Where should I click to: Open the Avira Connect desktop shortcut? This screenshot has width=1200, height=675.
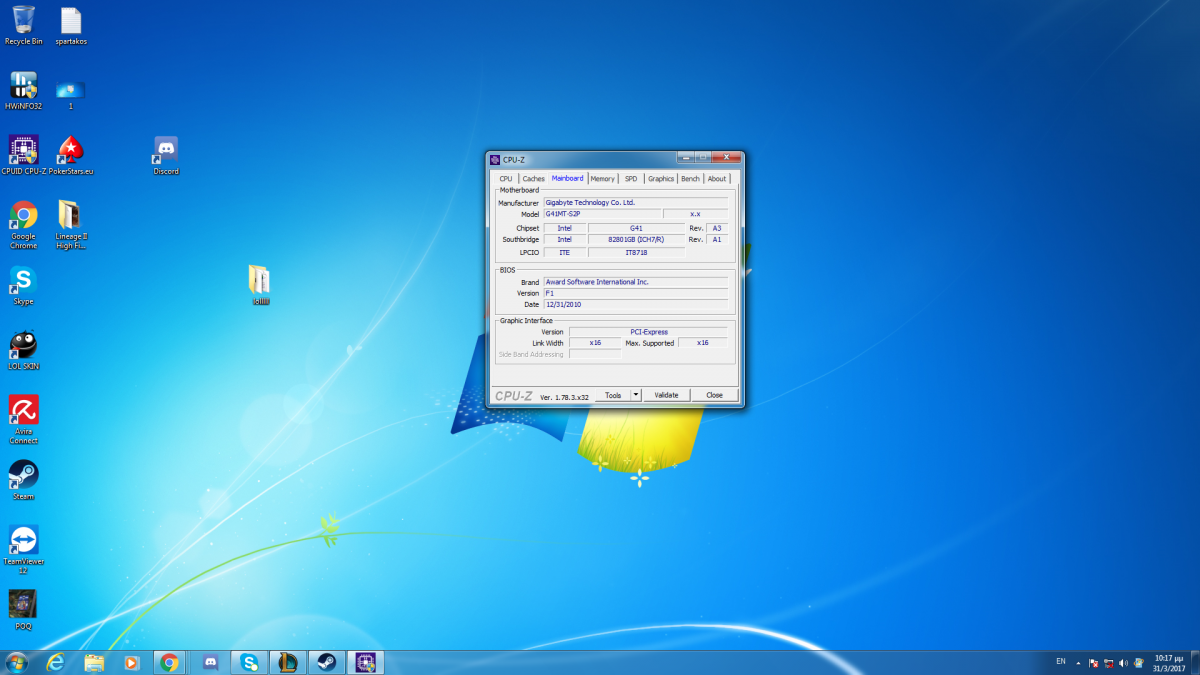click(x=23, y=420)
